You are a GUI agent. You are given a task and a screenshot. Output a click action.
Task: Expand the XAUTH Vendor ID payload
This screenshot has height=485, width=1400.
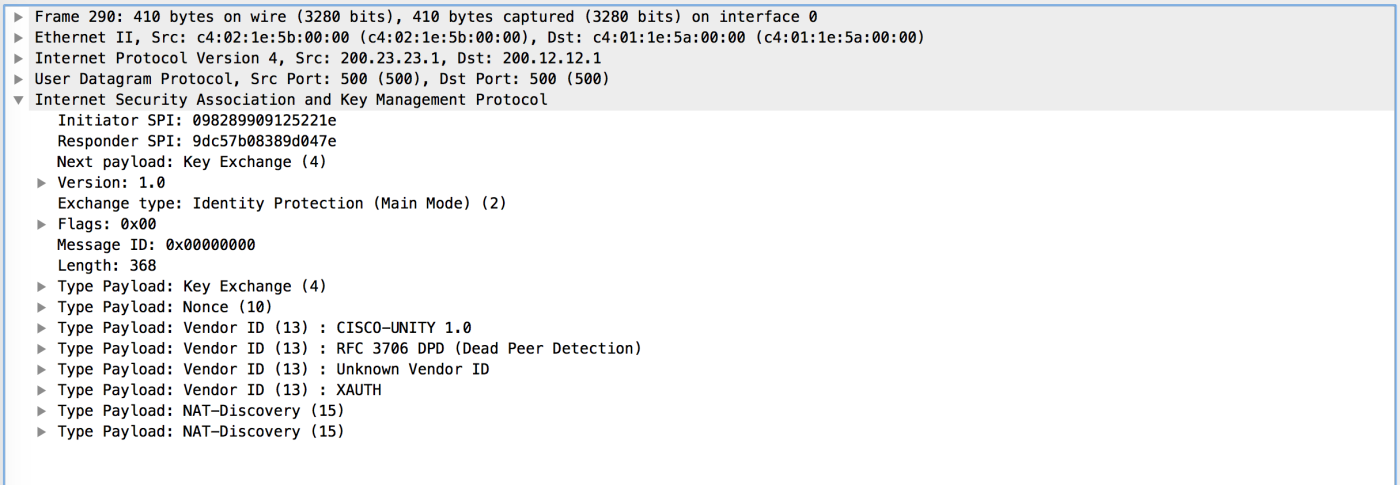tap(42, 390)
